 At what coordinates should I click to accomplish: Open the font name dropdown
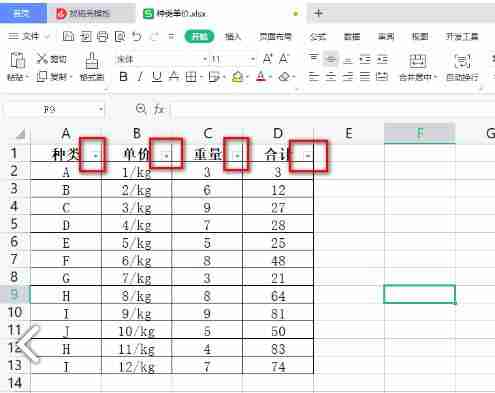pos(205,59)
